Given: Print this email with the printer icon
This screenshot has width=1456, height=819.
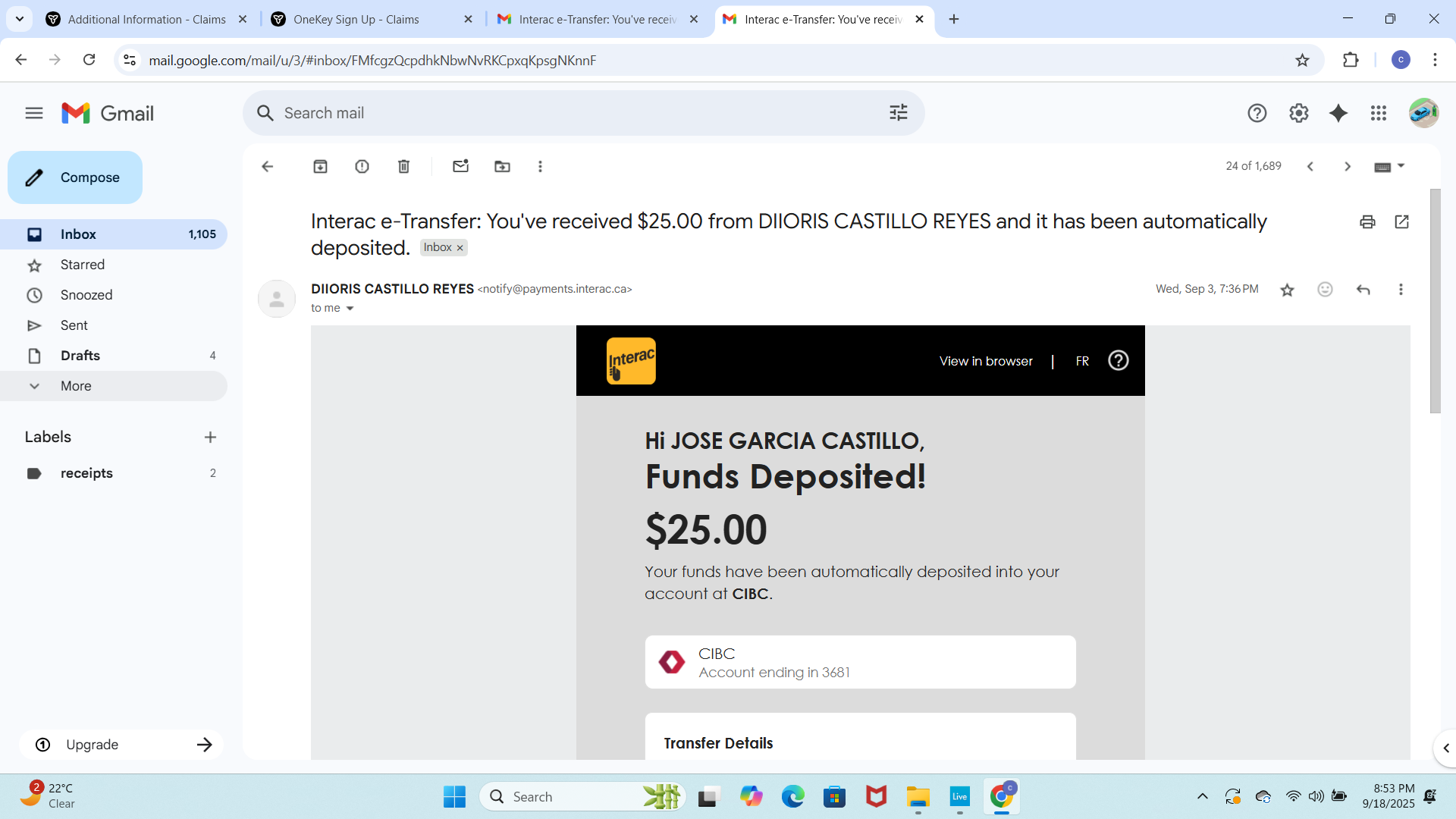Looking at the screenshot, I should (x=1367, y=221).
